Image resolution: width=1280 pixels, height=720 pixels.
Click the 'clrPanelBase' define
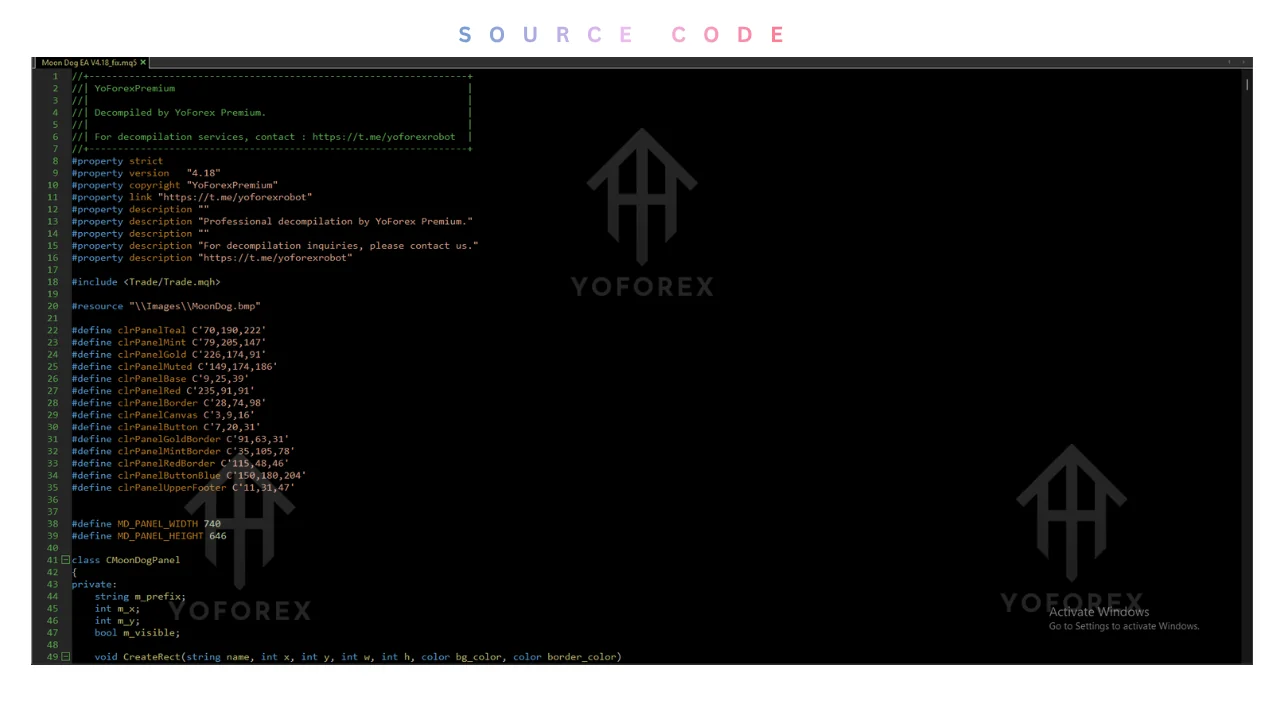click(x=152, y=378)
